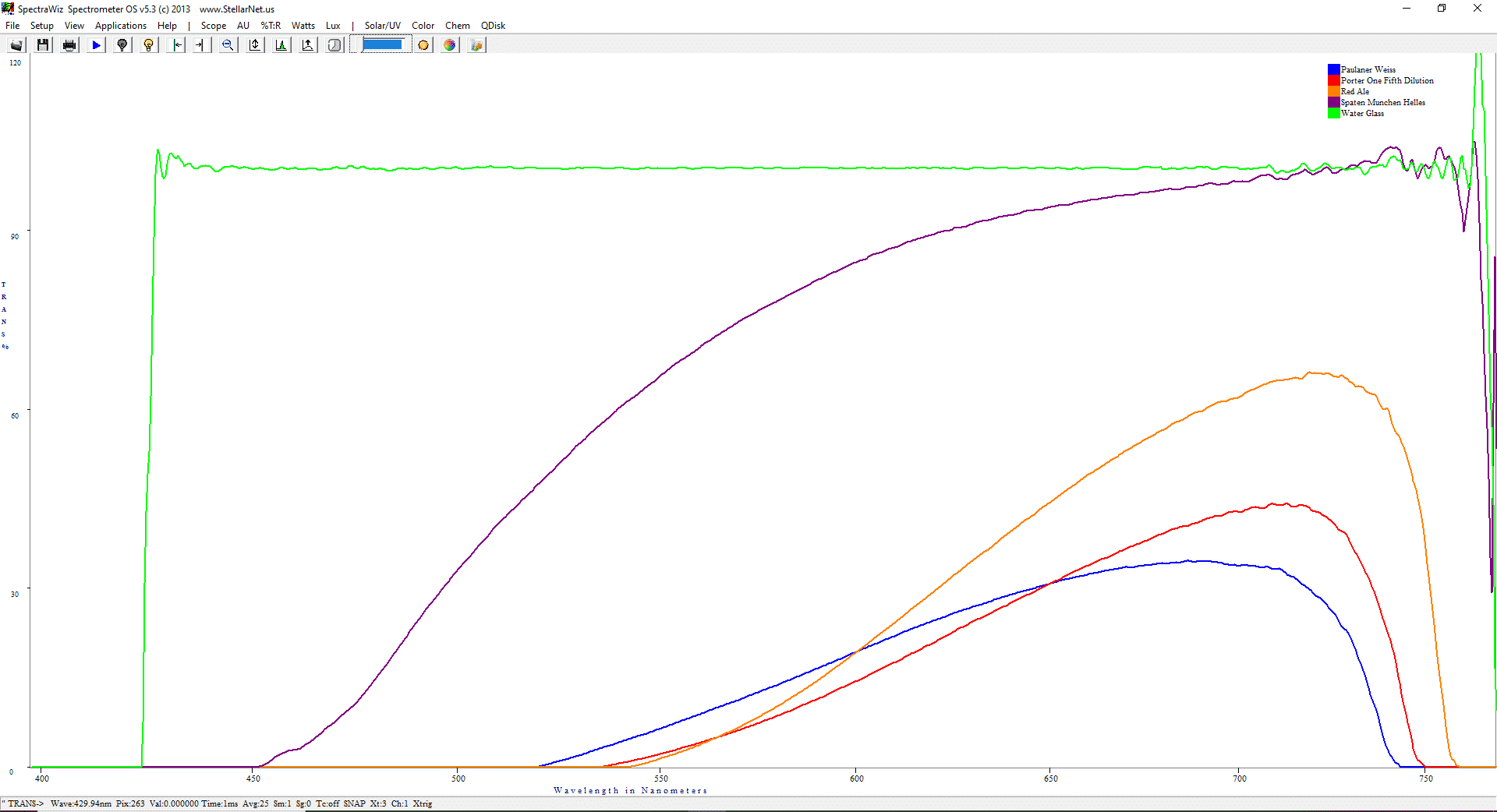Viewport: 1497px width, 812px height.
Task: Click the open file icon
Action: (x=16, y=45)
